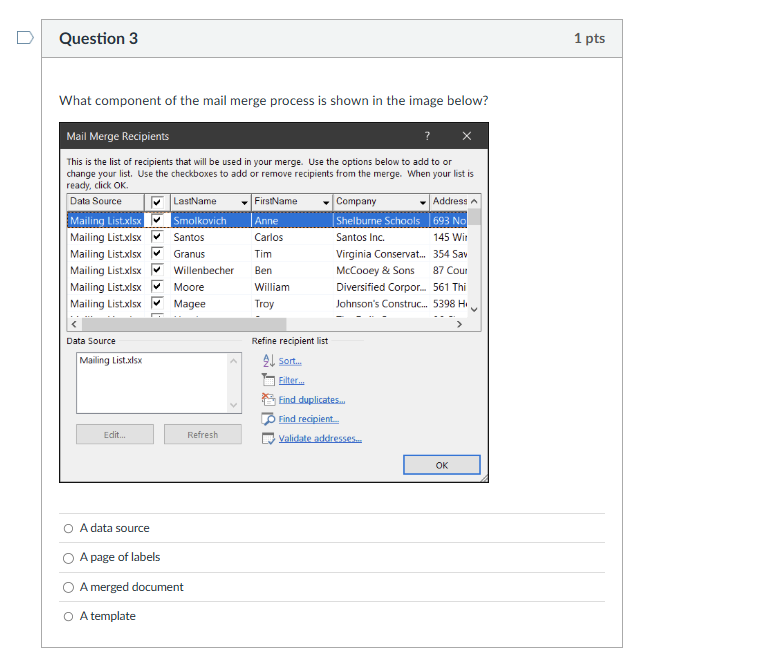Click the horizontal scrollbar left arrow
Image resolution: width=774 pixels, height=655 pixels.
(x=74, y=324)
